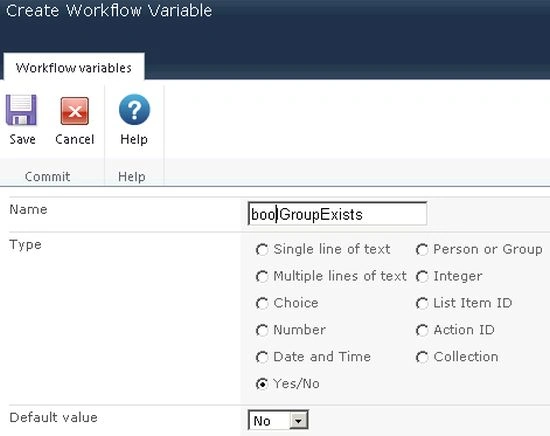Expand the Default value dropdown arrow
This screenshot has height=436, width=550.
click(299, 420)
